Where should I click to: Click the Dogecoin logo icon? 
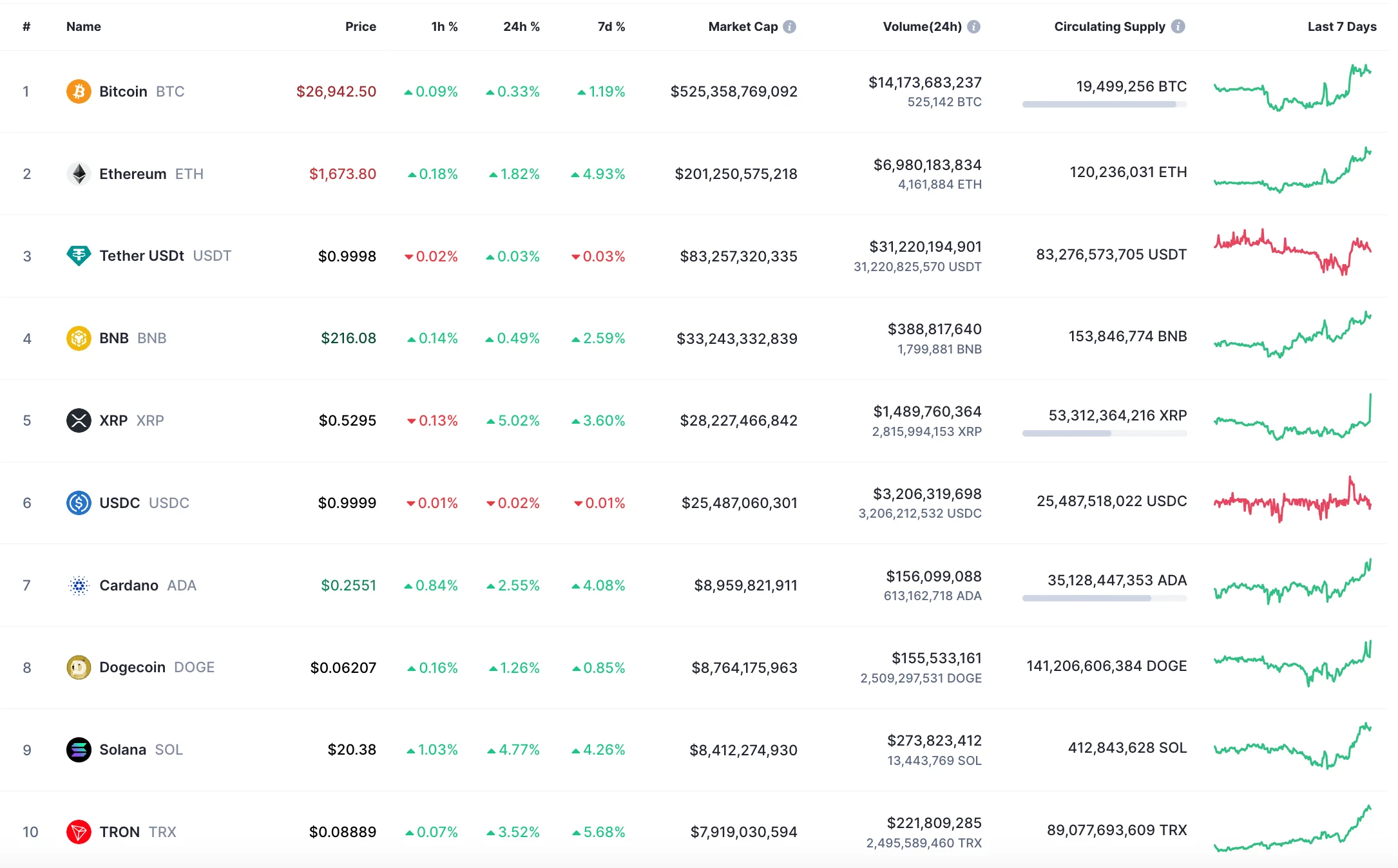[79, 667]
